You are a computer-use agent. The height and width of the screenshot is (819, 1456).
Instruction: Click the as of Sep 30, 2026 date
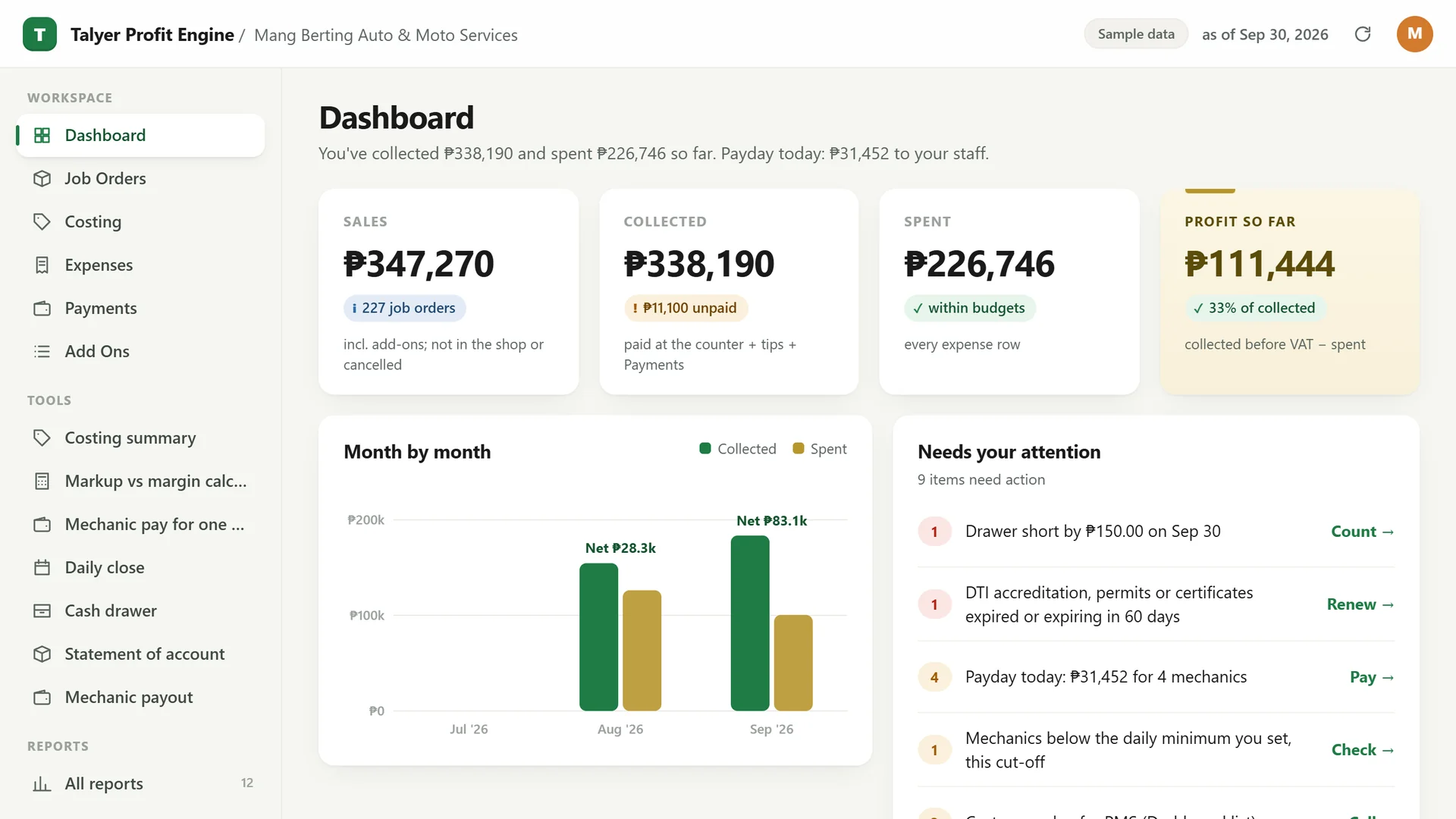point(1265,34)
